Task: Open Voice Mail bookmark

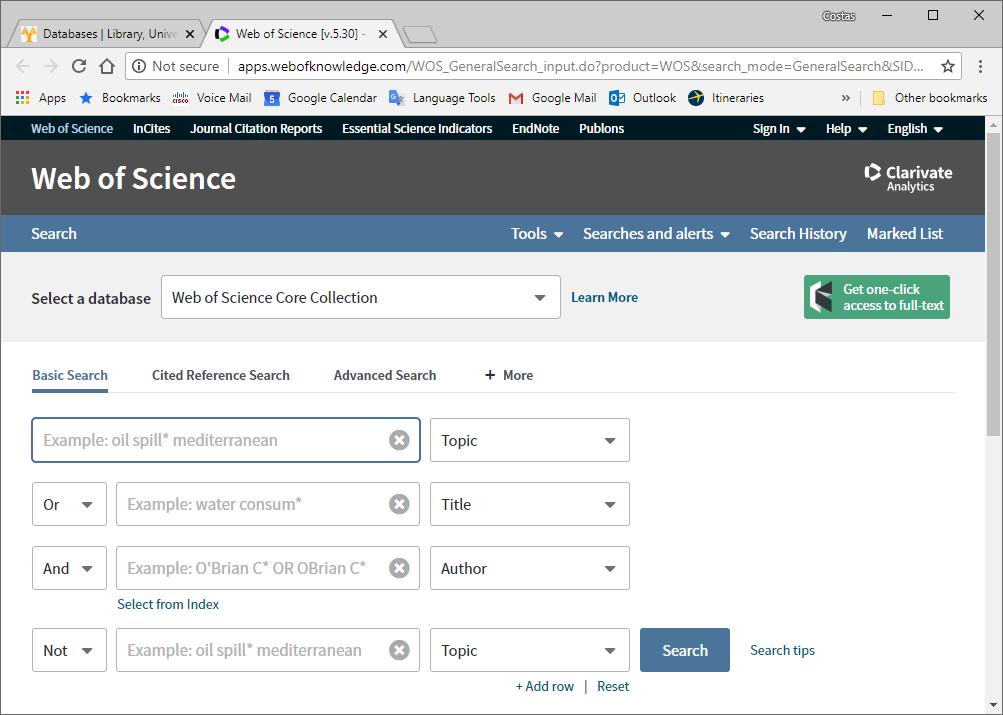Action: [212, 98]
